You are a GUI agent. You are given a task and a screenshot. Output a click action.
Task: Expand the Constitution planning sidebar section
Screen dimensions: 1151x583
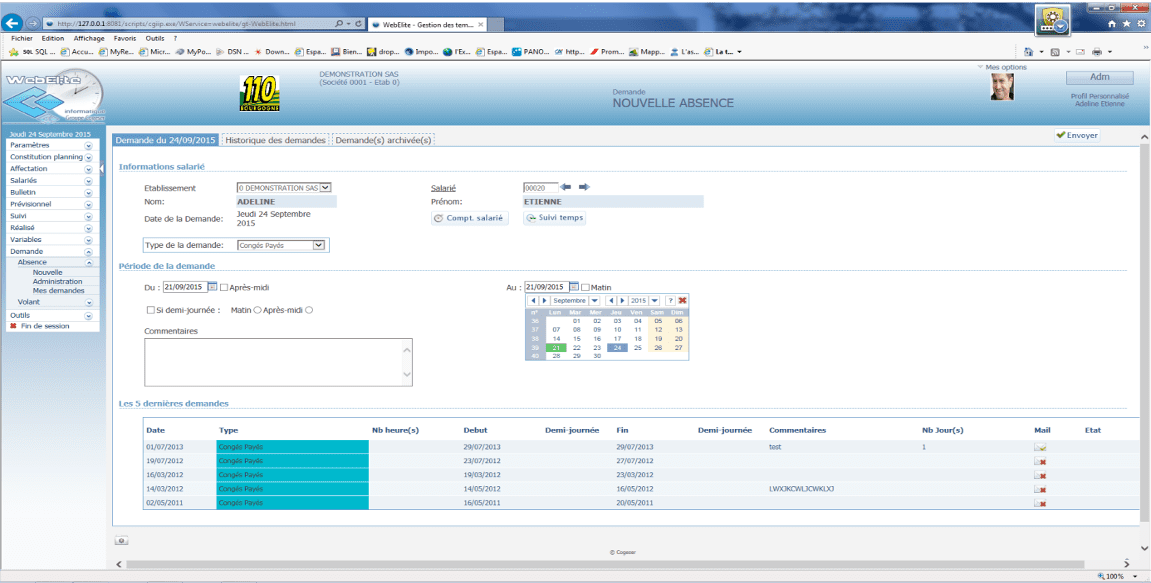click(x=89, y=157)
